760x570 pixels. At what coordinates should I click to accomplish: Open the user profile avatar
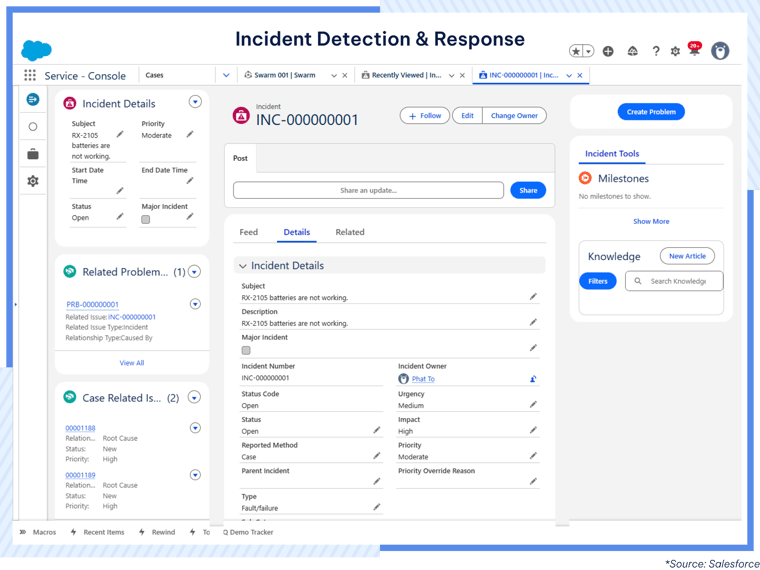point(720,50)
